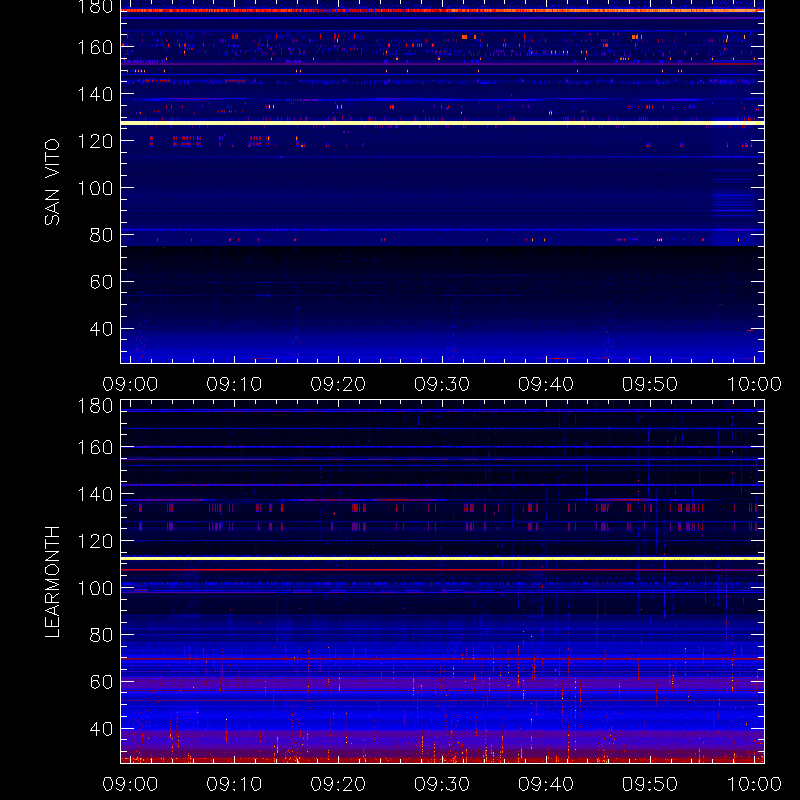
Task: Pick the 09:40 time label under San Vito plot
Action: [x=546, y=384]
